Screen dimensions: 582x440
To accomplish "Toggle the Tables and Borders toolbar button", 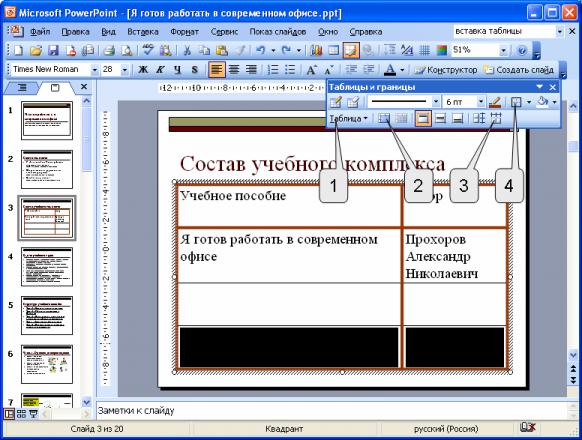I will 351,50.
